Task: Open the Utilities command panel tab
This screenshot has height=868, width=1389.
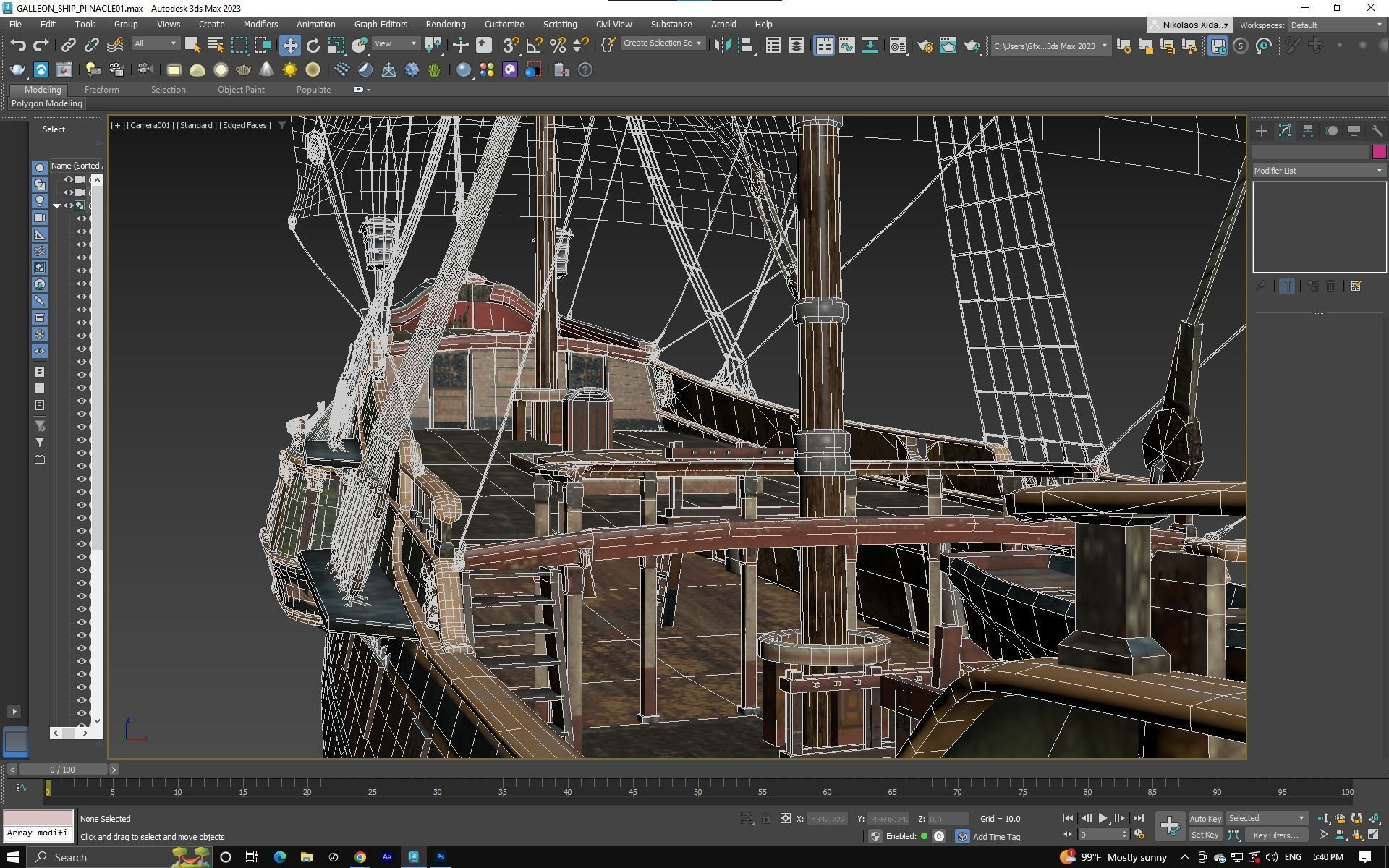Action: coord(1377,131)
